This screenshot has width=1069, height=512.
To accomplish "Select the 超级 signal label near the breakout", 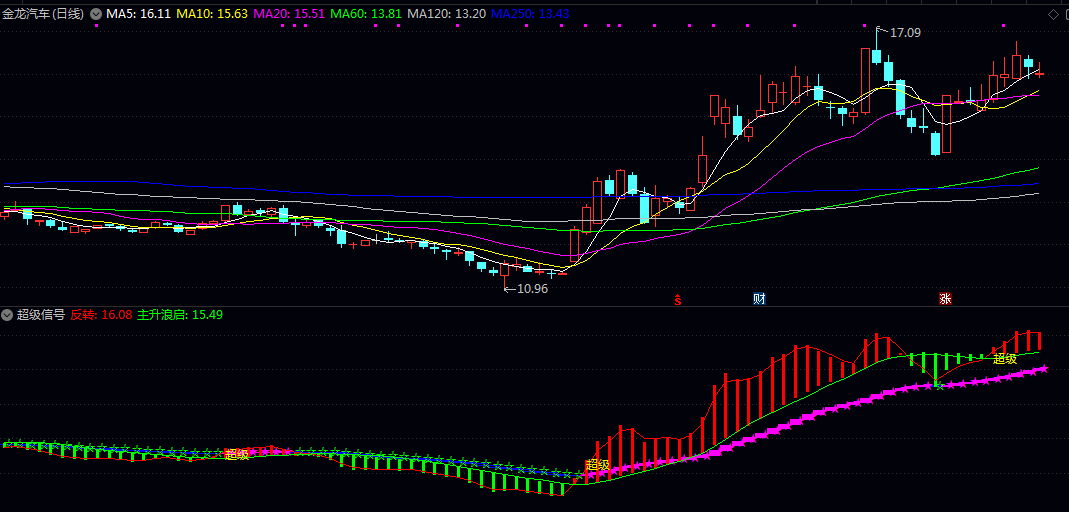I will click(597, 464).
